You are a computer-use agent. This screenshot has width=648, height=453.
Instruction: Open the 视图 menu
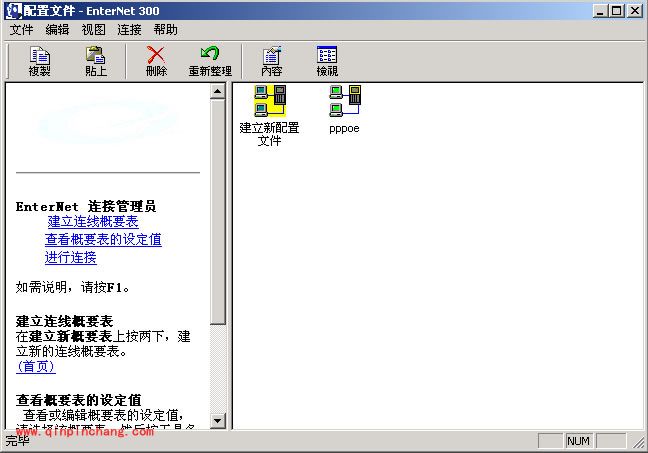pos(93,30)
